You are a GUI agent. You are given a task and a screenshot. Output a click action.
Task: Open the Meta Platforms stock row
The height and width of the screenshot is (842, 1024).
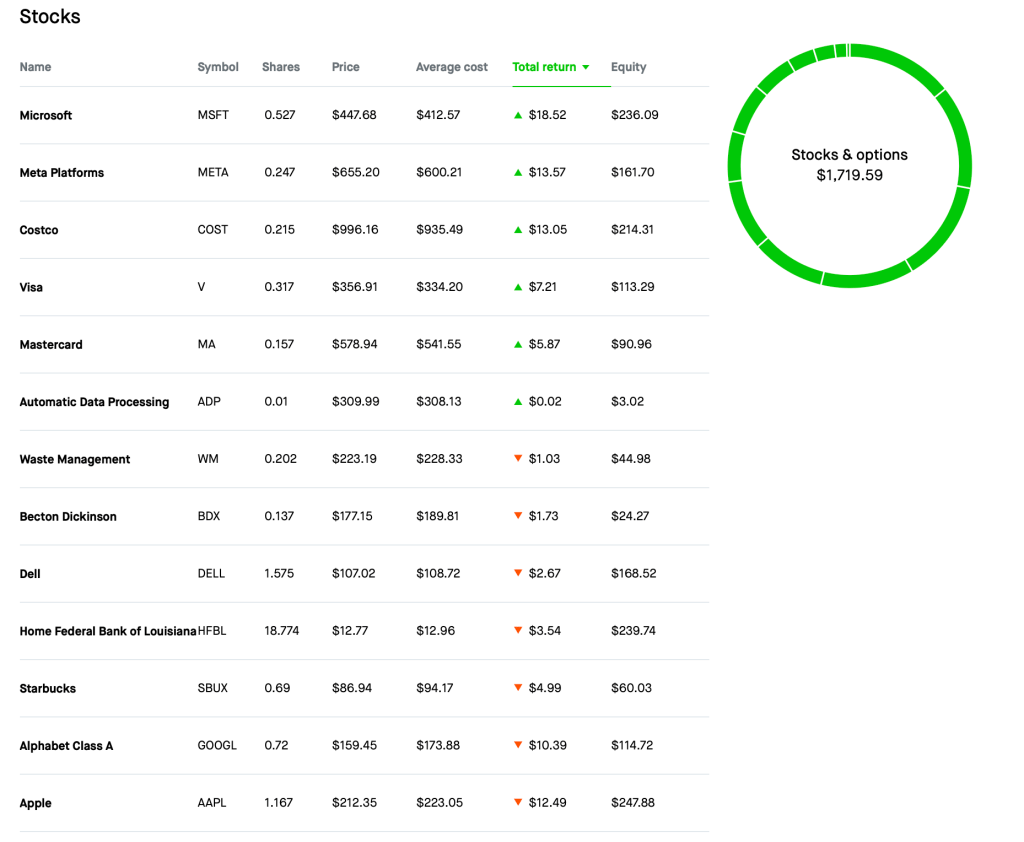click(62, 173)
